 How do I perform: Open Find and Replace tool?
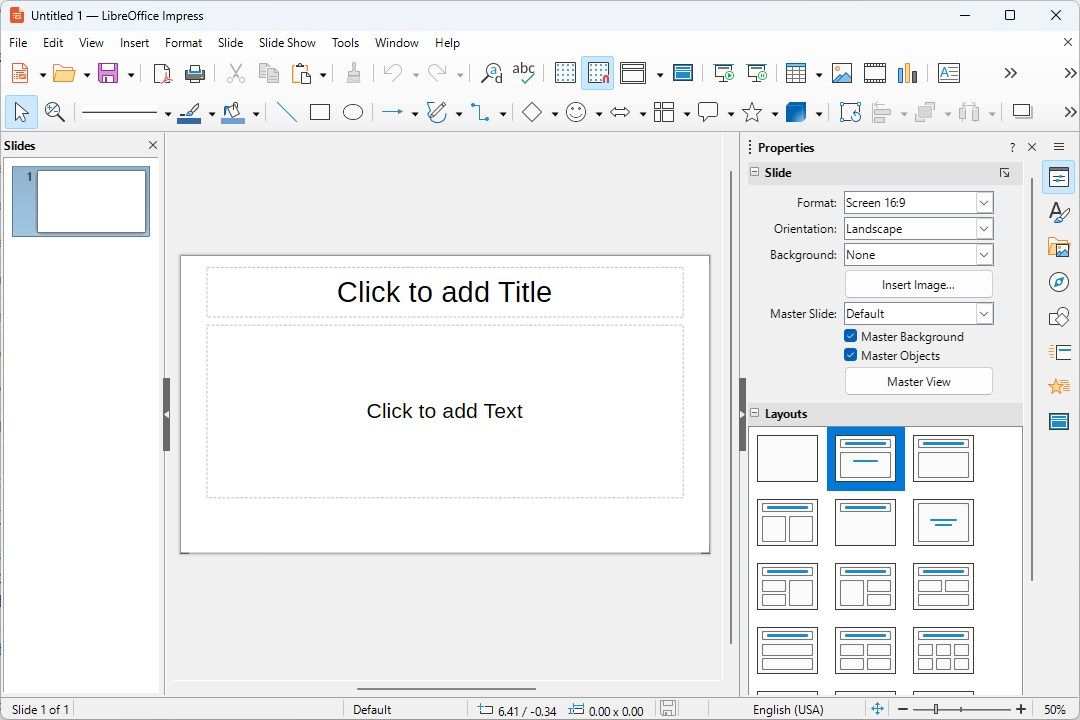point(492,73)
